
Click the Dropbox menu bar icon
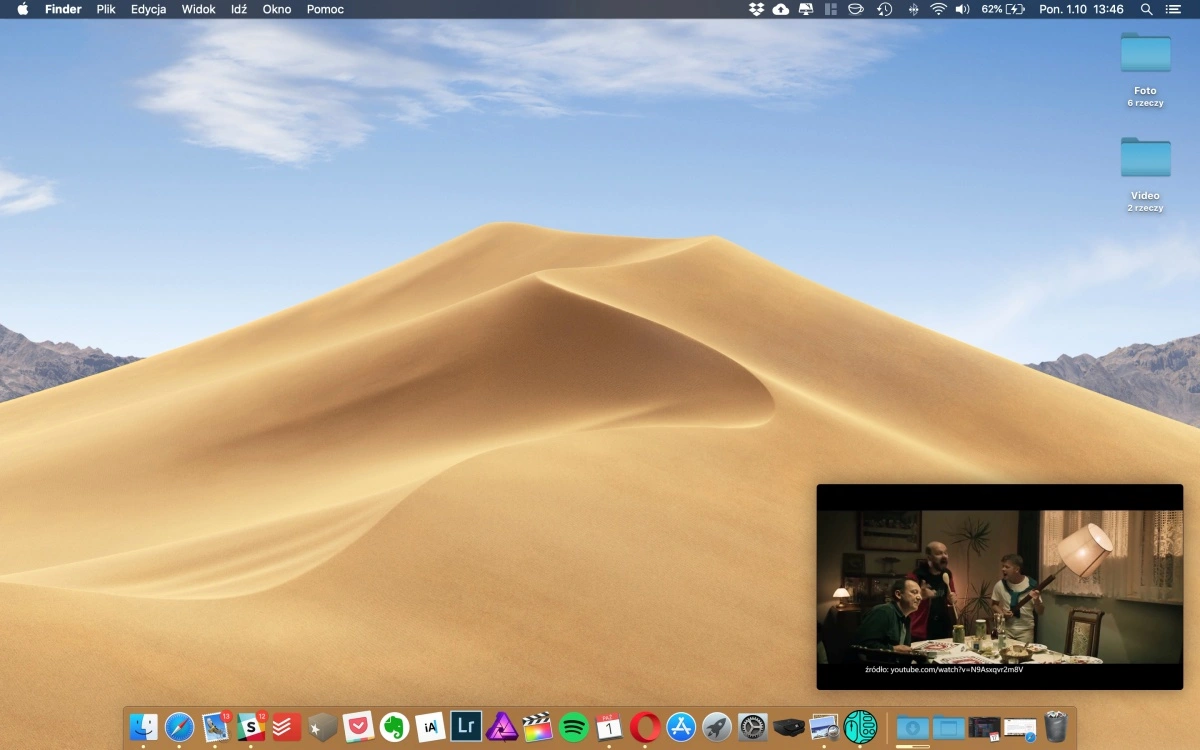(x=756, y=9)
